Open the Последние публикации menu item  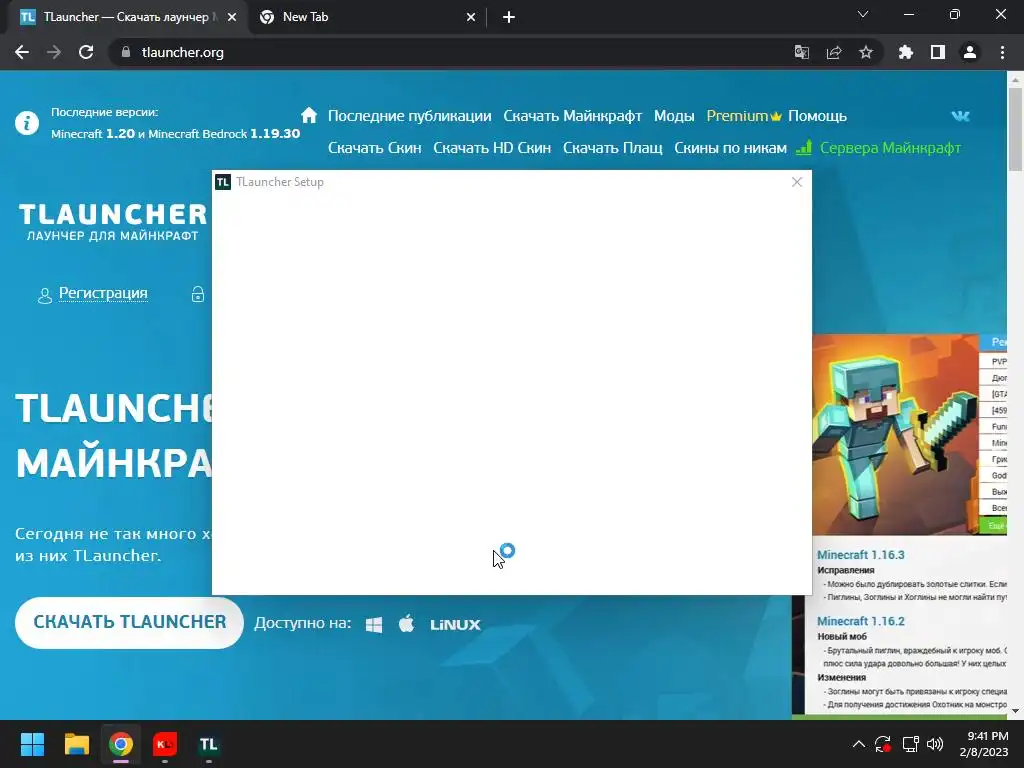point(409,116)
